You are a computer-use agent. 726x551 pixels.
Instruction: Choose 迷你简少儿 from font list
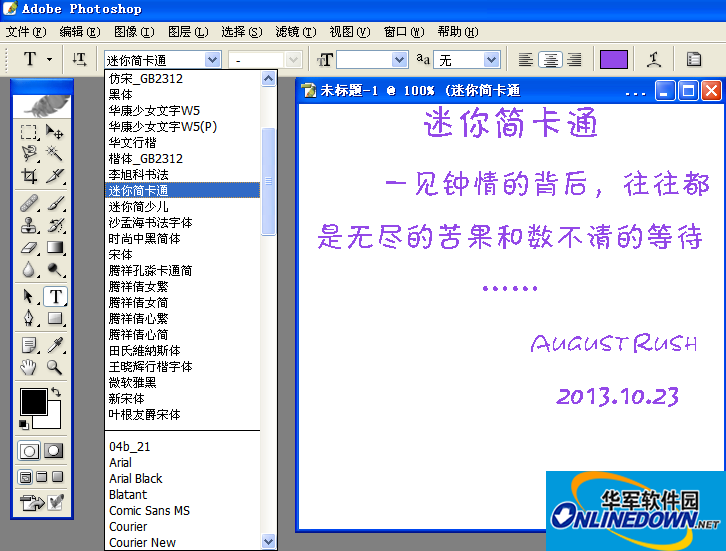point(183,207)
